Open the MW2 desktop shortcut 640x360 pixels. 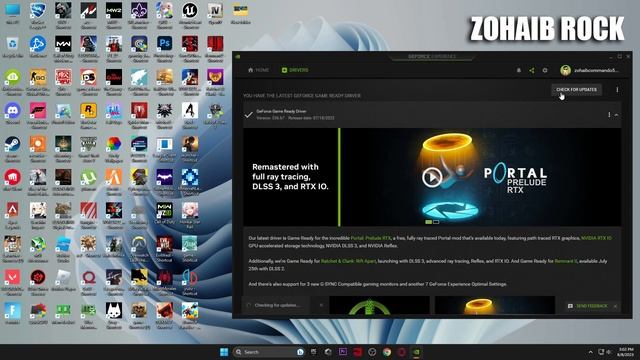113,15
